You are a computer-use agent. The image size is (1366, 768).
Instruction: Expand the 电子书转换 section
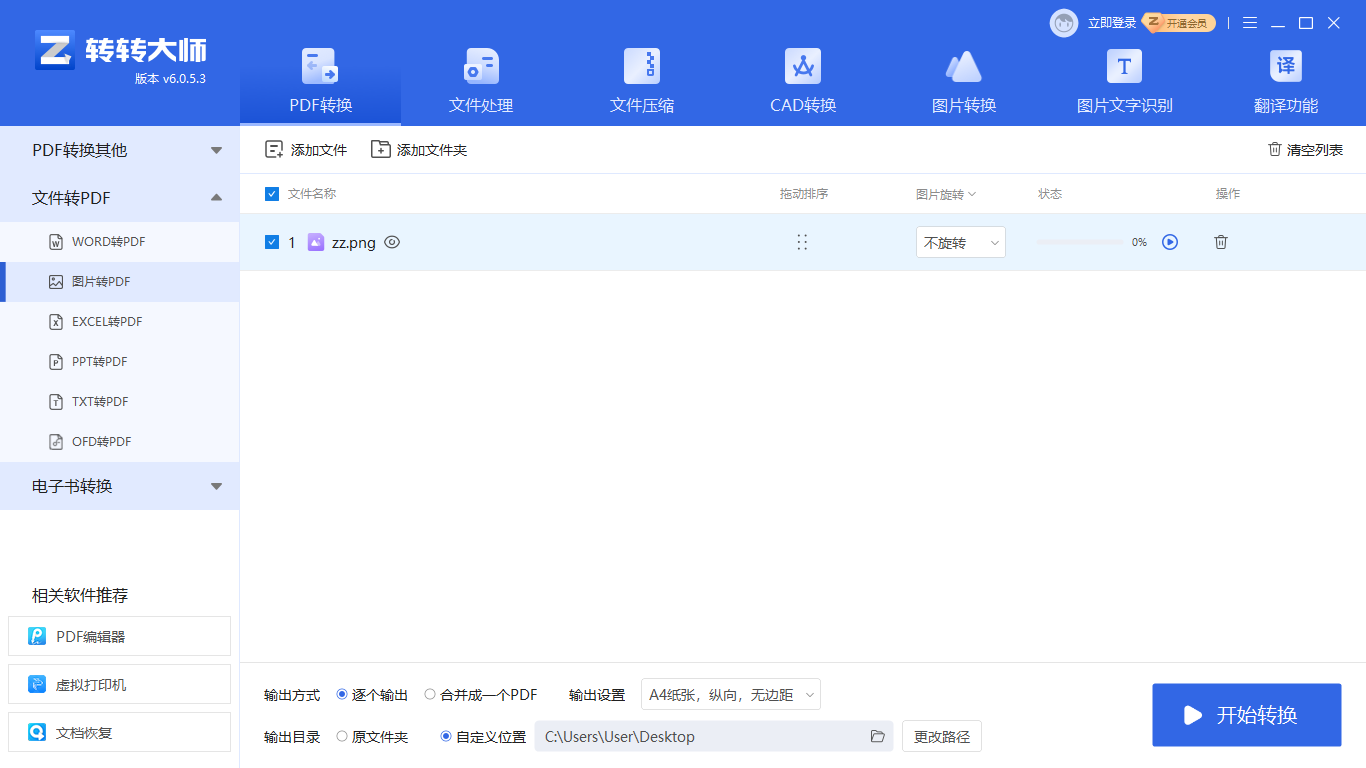point(120,486)
